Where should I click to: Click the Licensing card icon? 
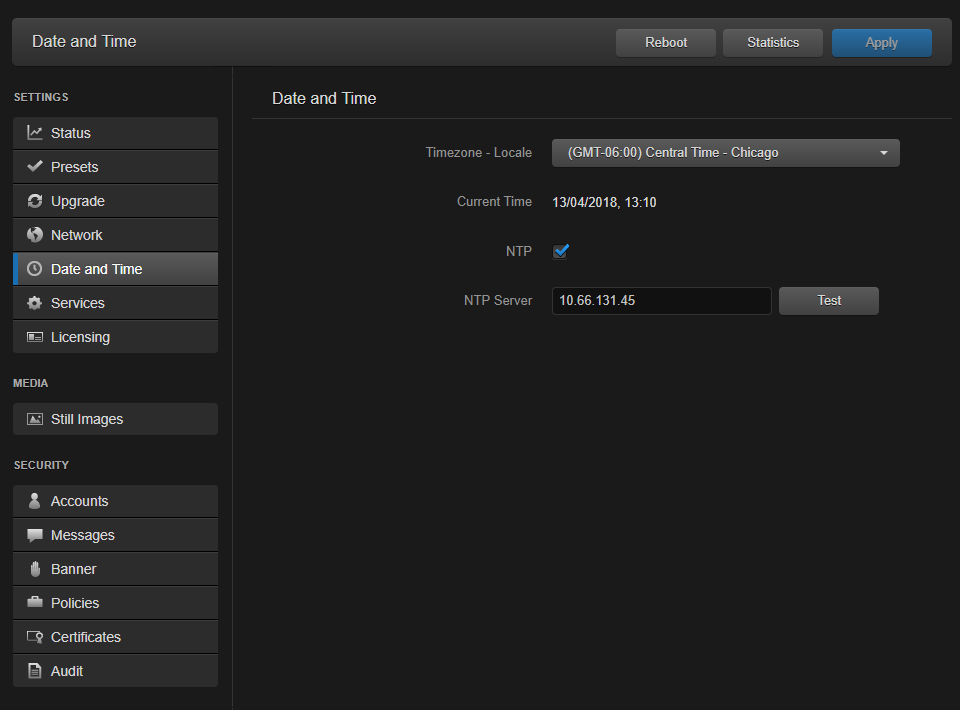[35, 337]
